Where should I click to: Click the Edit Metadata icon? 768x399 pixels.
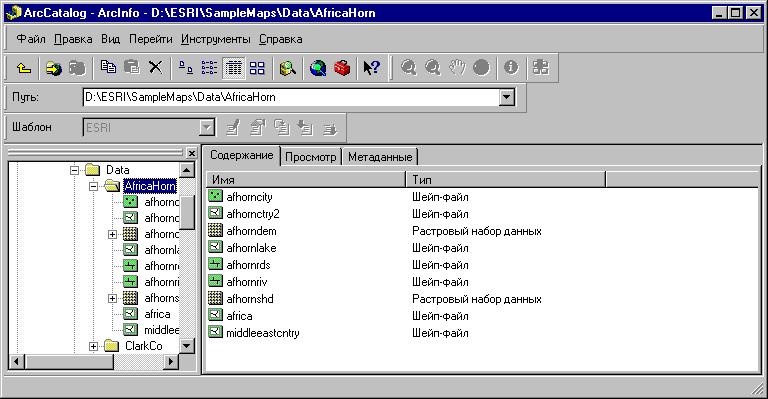[x=233, y=128]
